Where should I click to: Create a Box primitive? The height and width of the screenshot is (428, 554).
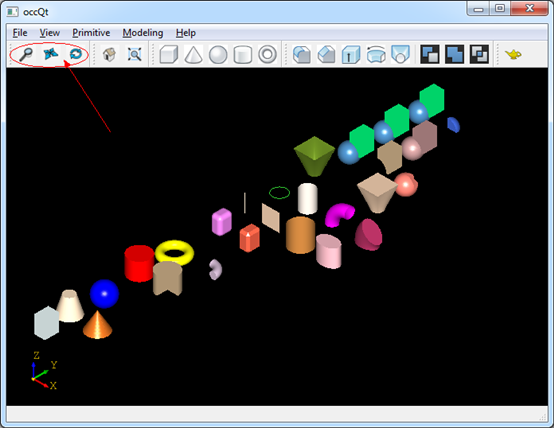coord(169,54)
